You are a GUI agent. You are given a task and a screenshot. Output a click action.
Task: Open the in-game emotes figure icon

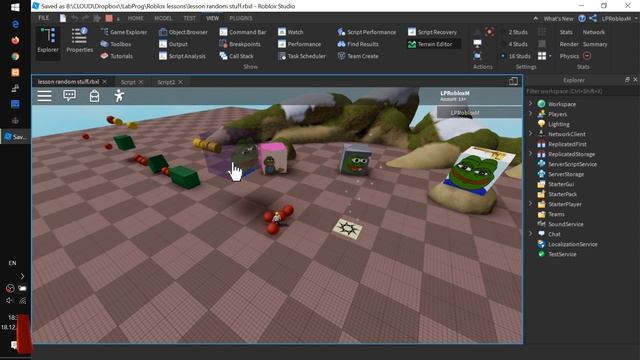pos(119,96)
